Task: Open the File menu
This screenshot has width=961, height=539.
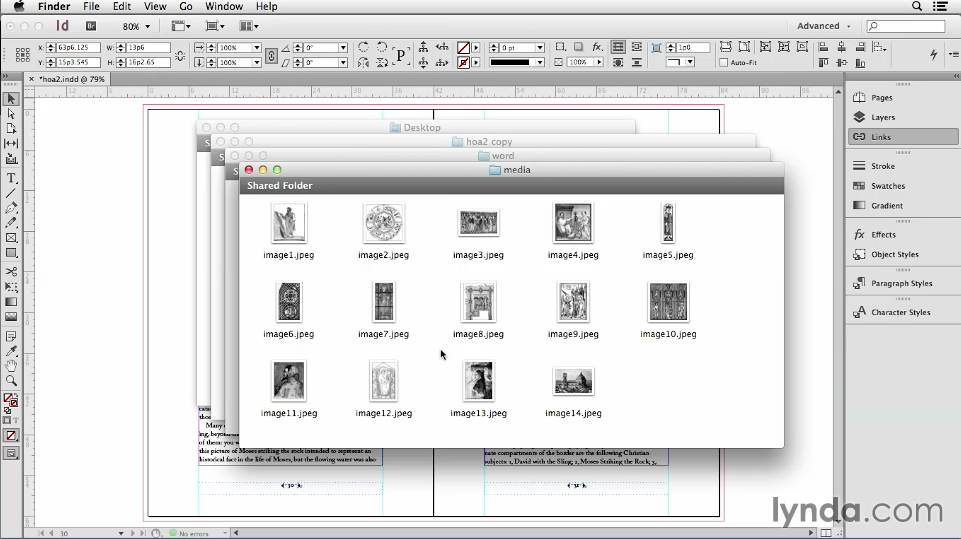Action: pos(91,6)
